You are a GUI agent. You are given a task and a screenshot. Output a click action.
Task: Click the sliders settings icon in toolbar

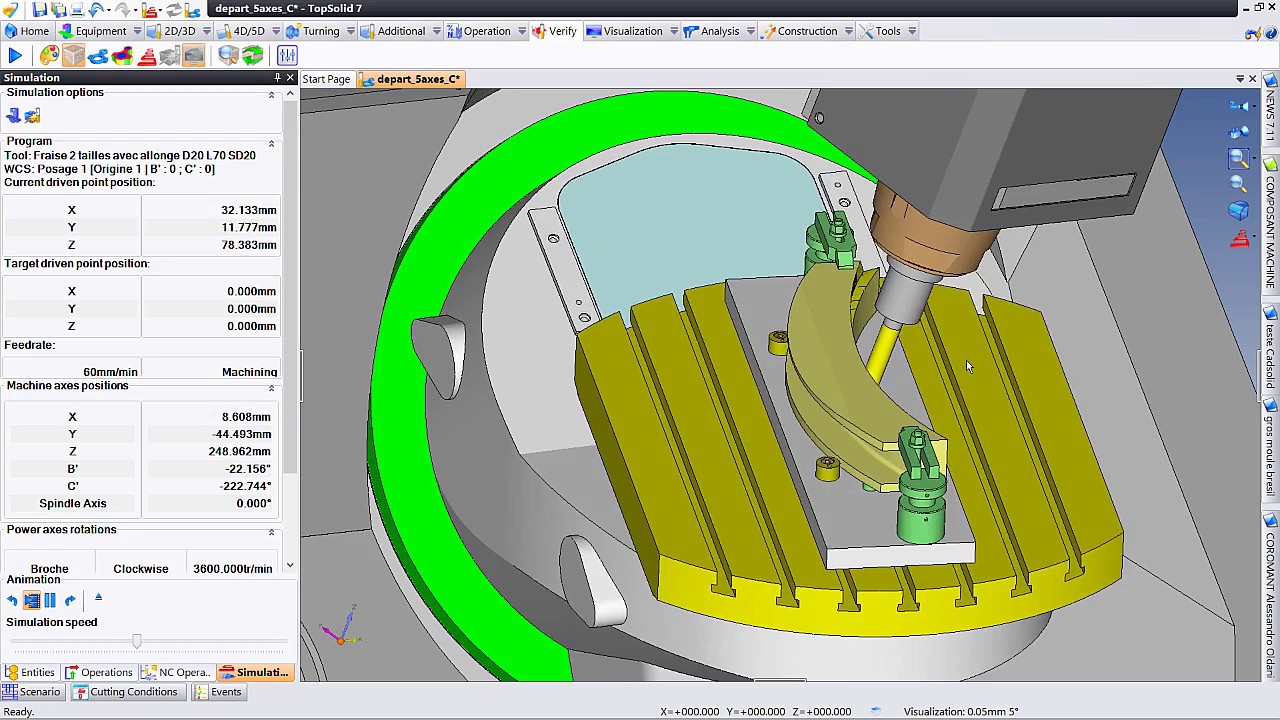point(287,56)
